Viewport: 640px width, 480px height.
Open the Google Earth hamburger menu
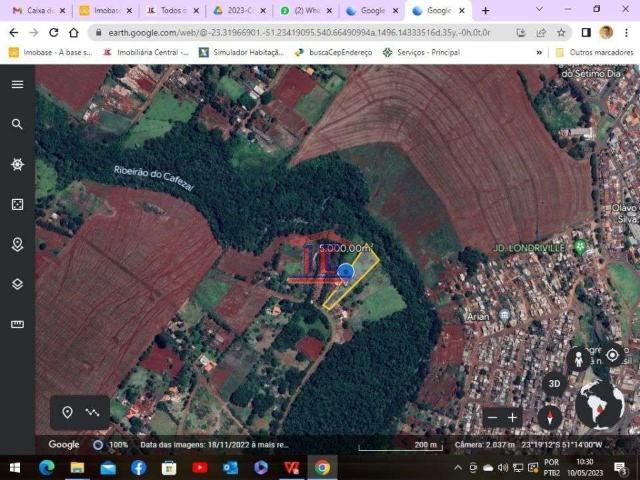click(17, 84)
